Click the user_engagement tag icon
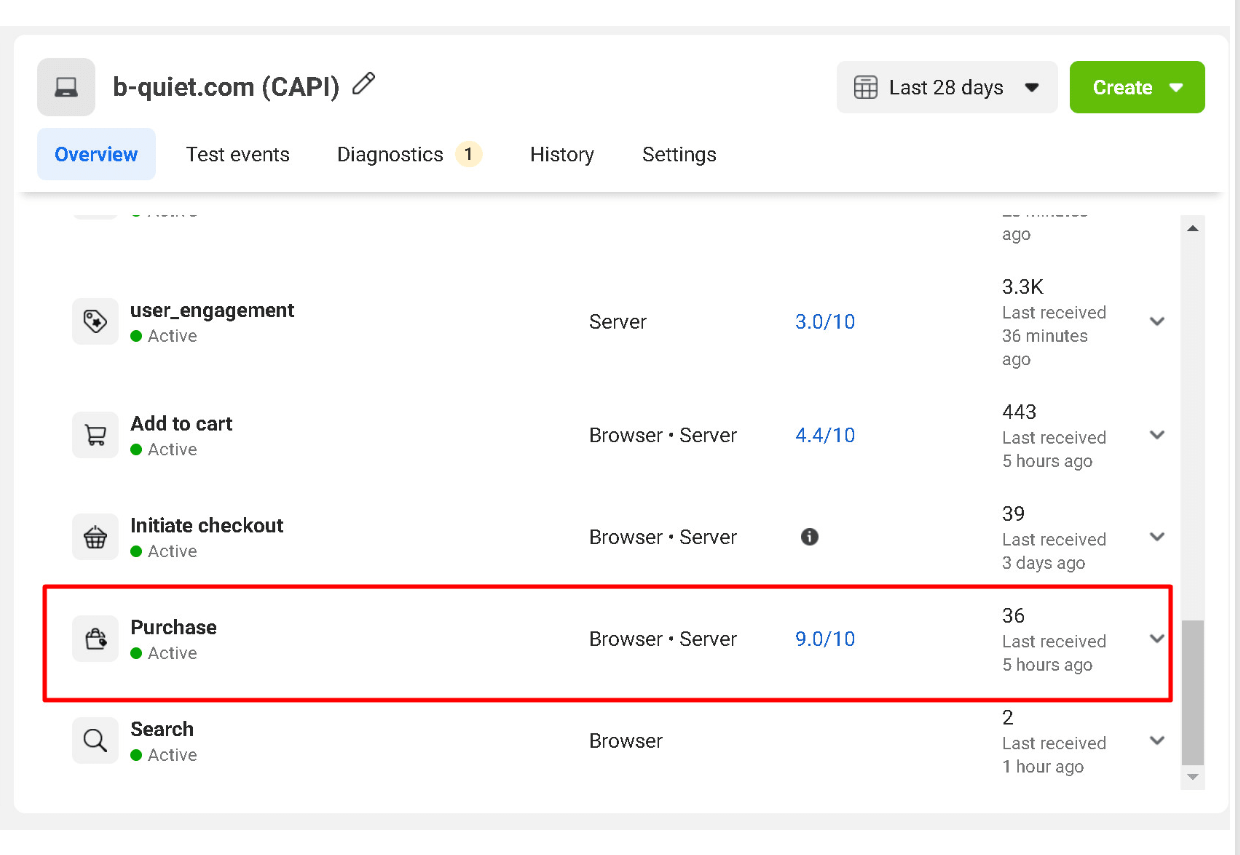The height and width of the screenshot is (855, 1240). pos(95,322)
